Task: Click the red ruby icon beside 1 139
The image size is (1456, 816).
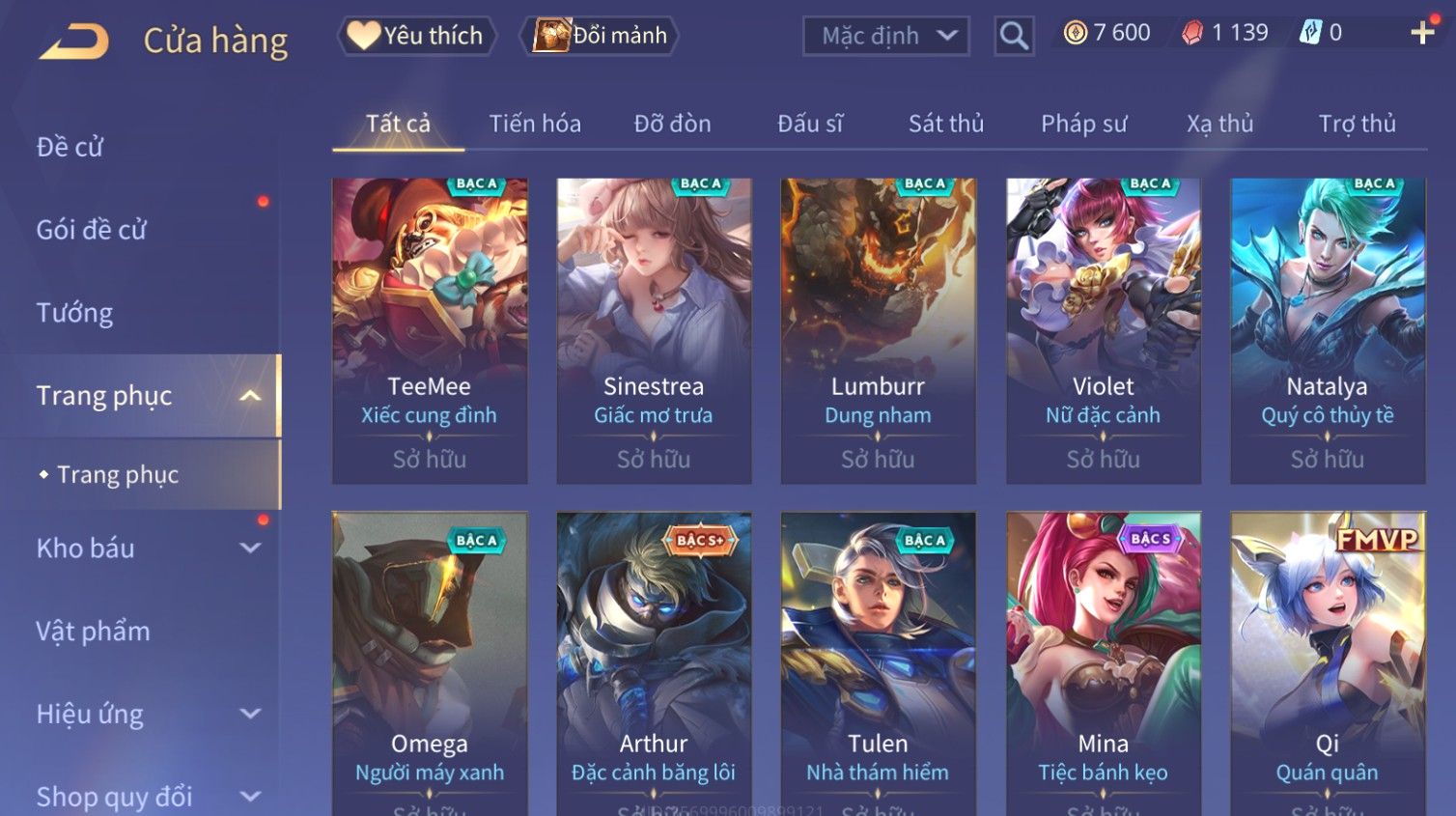Action: [x=1192, y=33]
